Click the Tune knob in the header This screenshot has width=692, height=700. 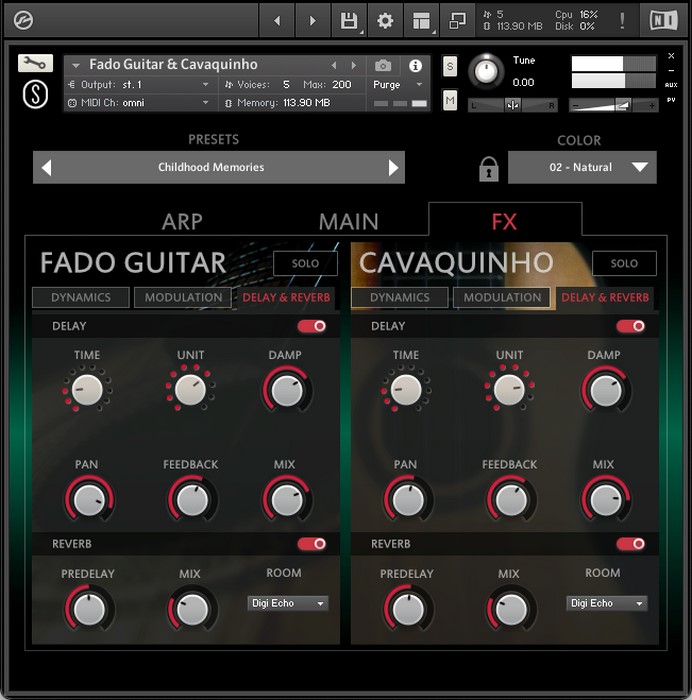coord(486,71)
